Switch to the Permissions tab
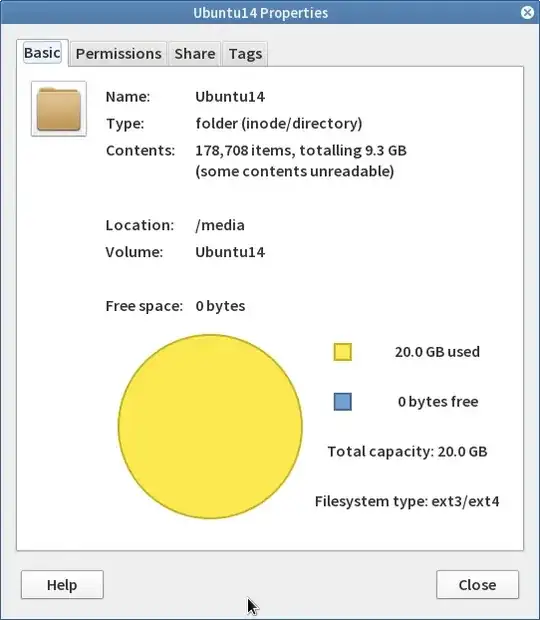The width and height of the screenshot is (540, 620). [x=119, y=54]
